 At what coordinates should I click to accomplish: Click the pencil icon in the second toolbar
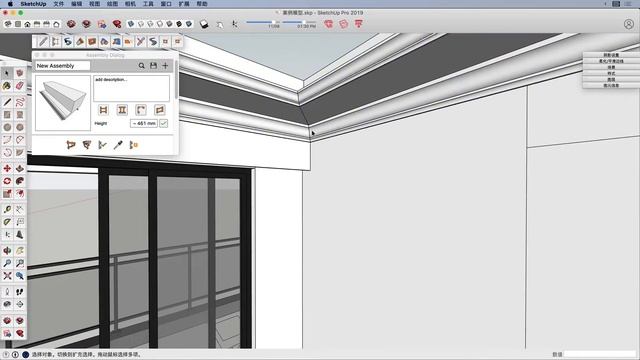[42, 42]
